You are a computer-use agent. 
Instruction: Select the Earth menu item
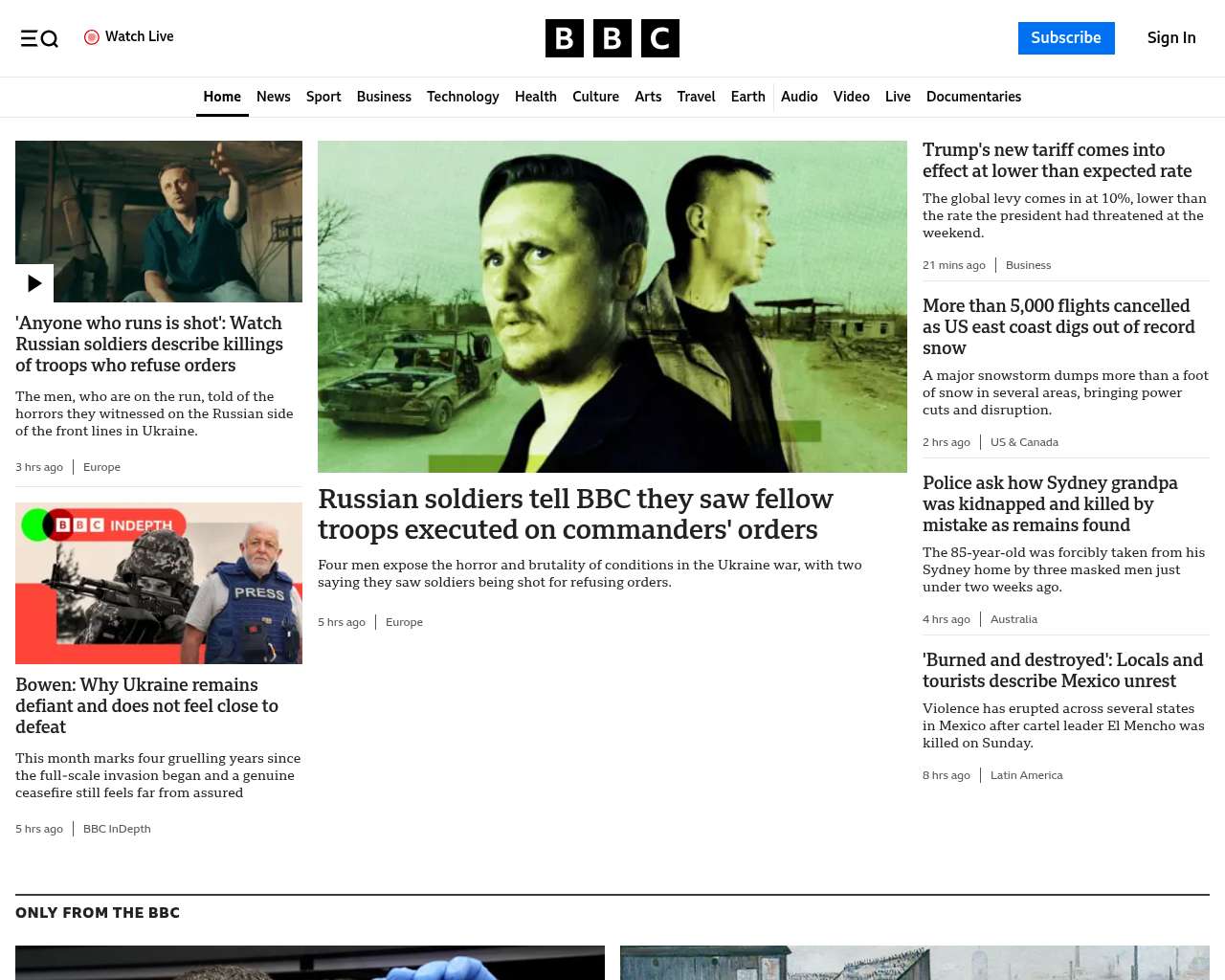tap(747, 97)
